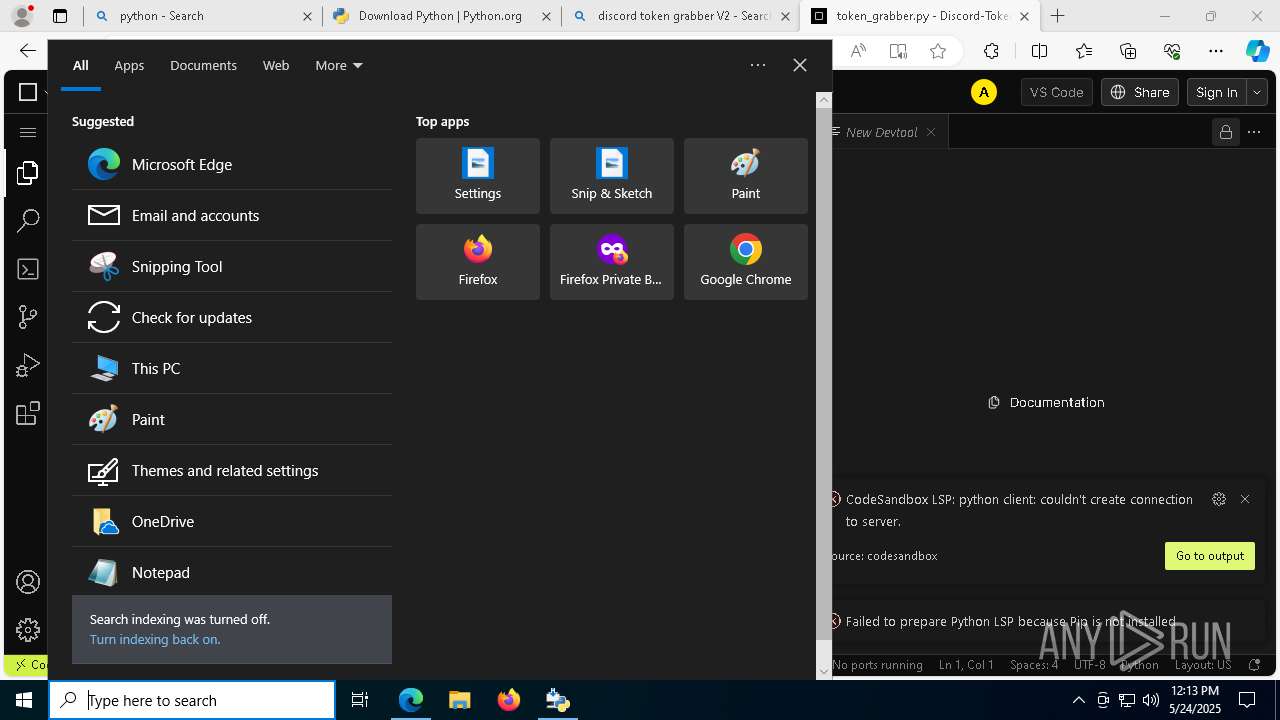
Task: Click the Share button
Action: [x=1139, y=92]
